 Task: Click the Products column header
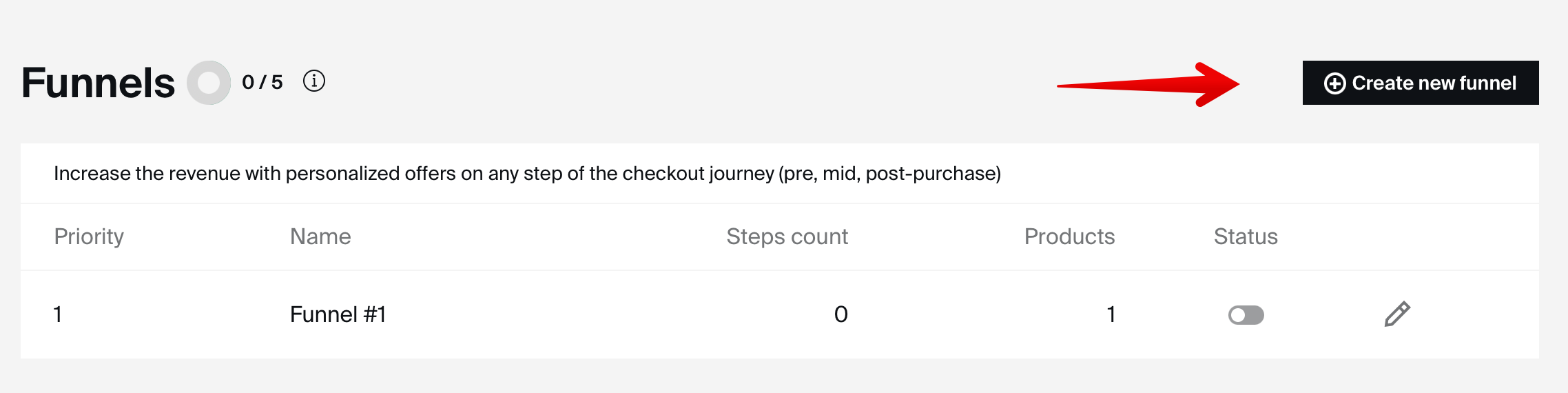(1069, 236)
